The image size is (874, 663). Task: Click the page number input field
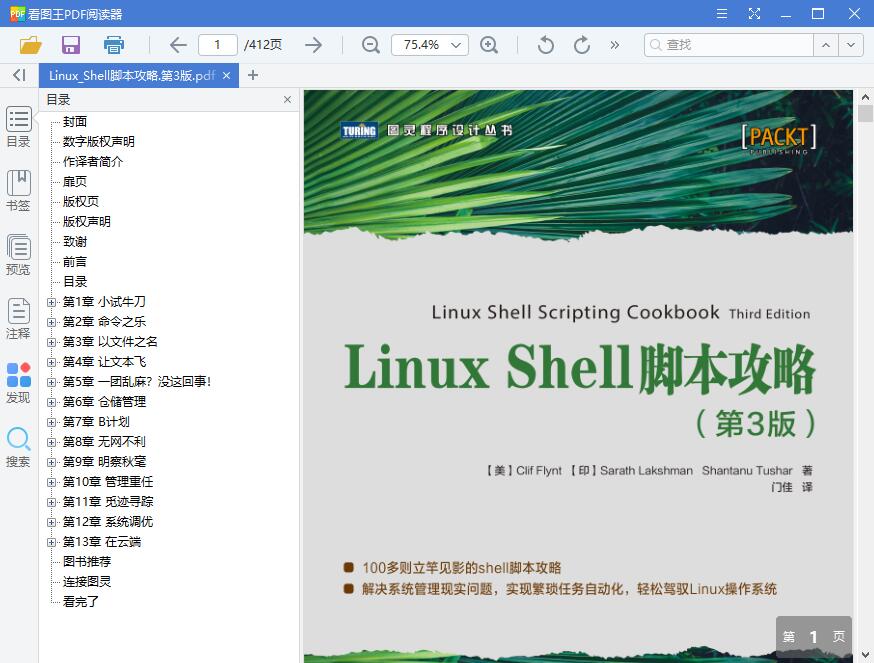pyautogui.click(x=218, y=45)
